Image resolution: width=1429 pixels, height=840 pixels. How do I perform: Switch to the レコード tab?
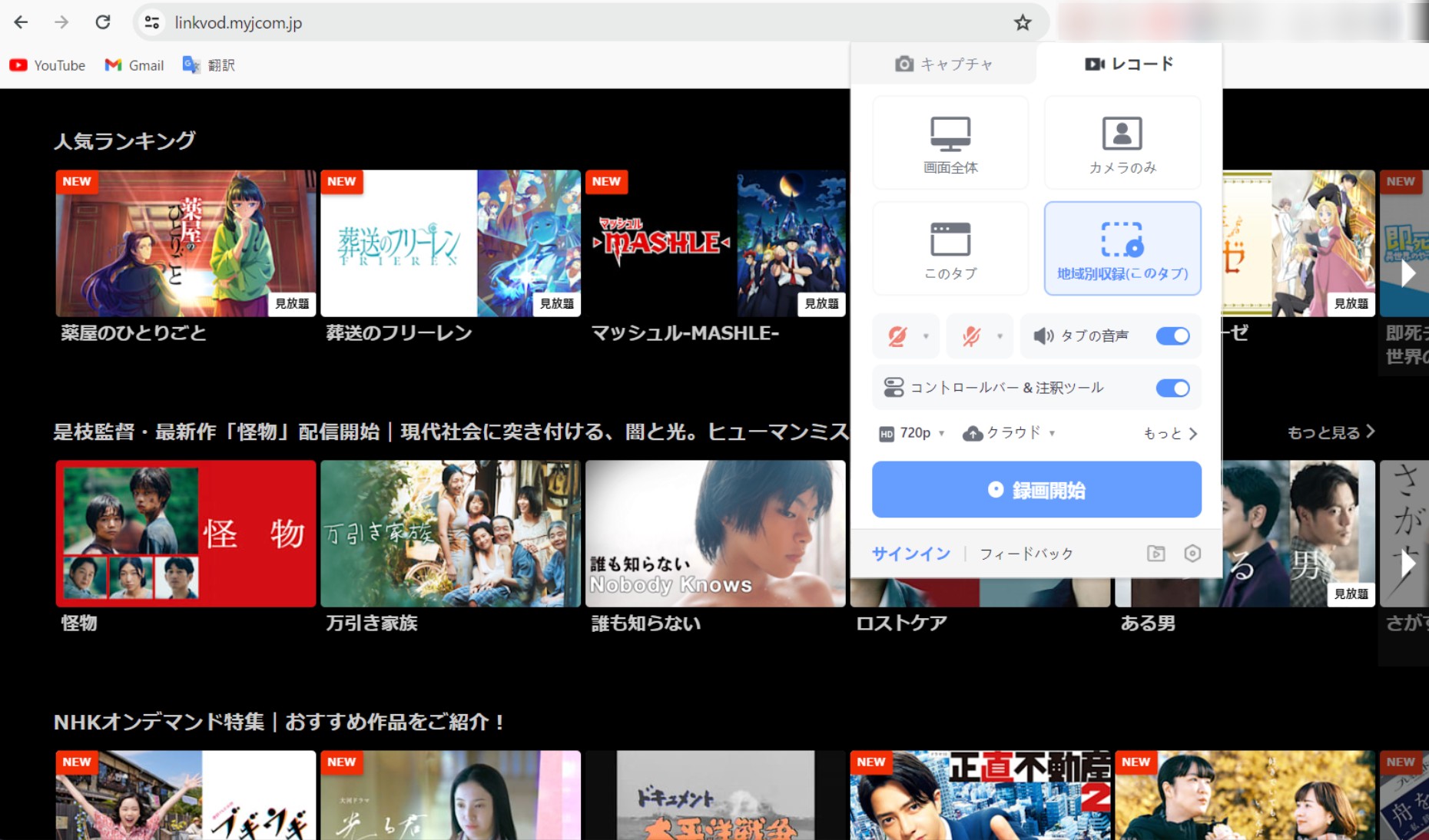click(x=1129, y=64)
